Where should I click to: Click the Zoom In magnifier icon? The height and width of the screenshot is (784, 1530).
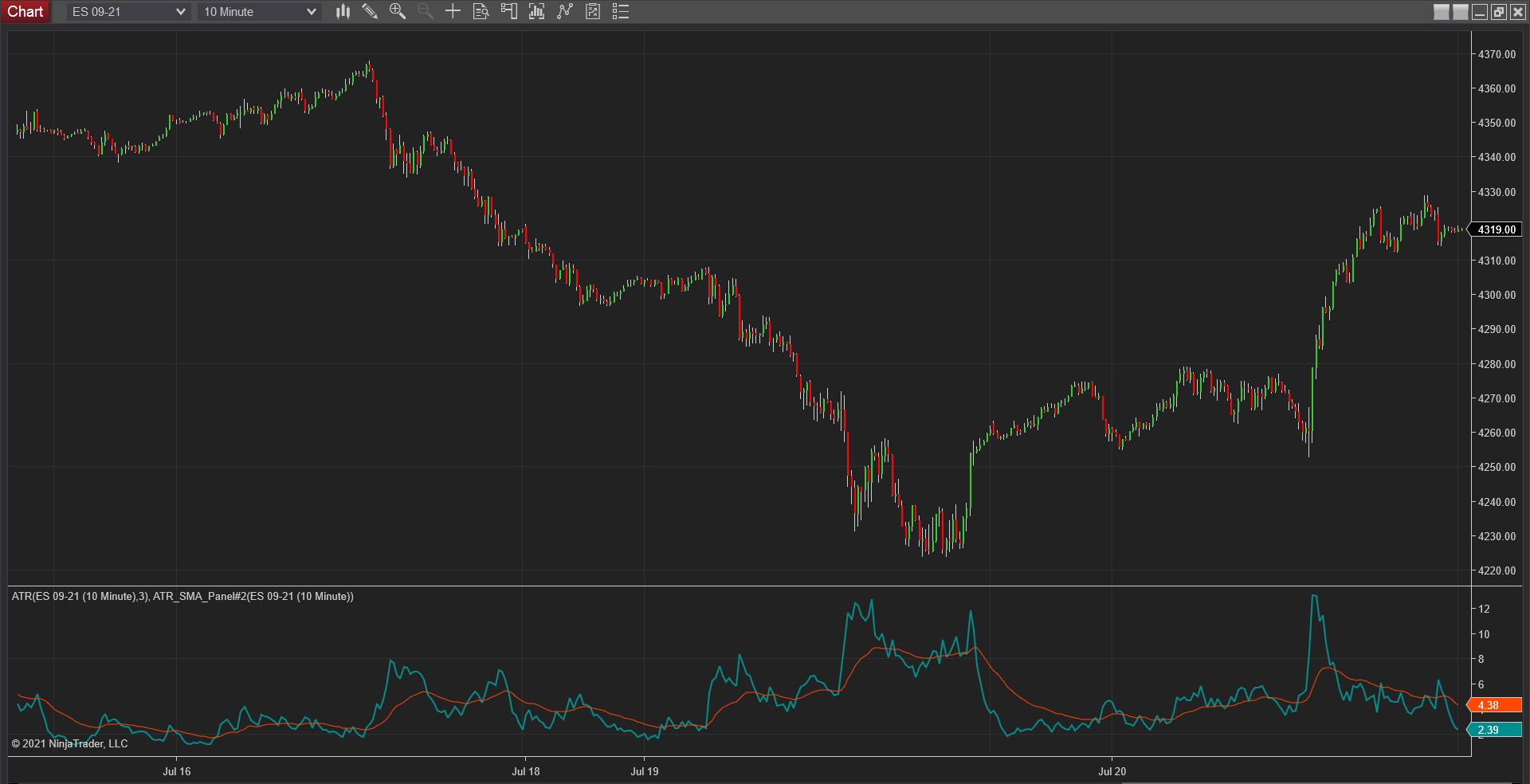(398, 11)
